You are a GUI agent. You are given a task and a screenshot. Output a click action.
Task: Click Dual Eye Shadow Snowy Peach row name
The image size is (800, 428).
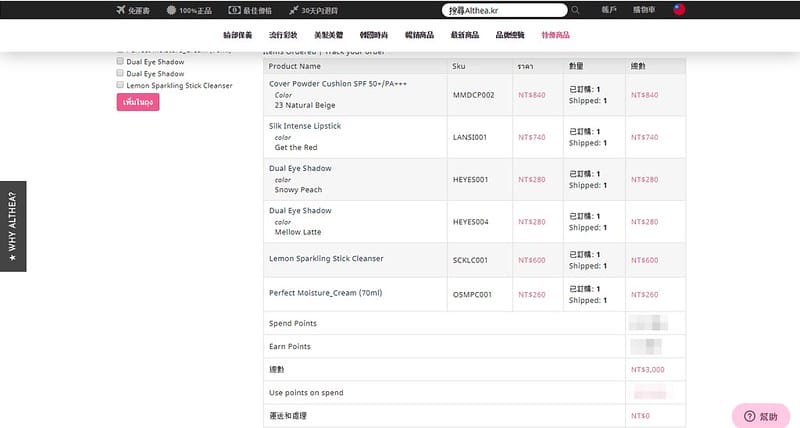[300, 168]
